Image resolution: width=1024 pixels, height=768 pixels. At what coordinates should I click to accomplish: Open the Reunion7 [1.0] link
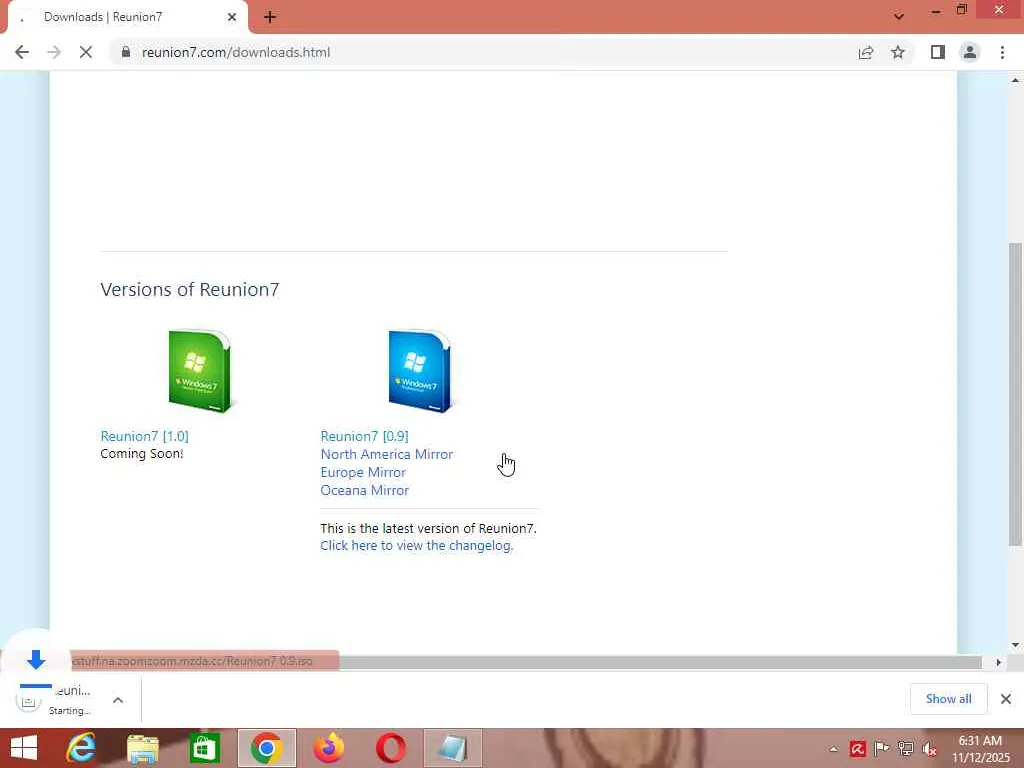coord(144,436)
